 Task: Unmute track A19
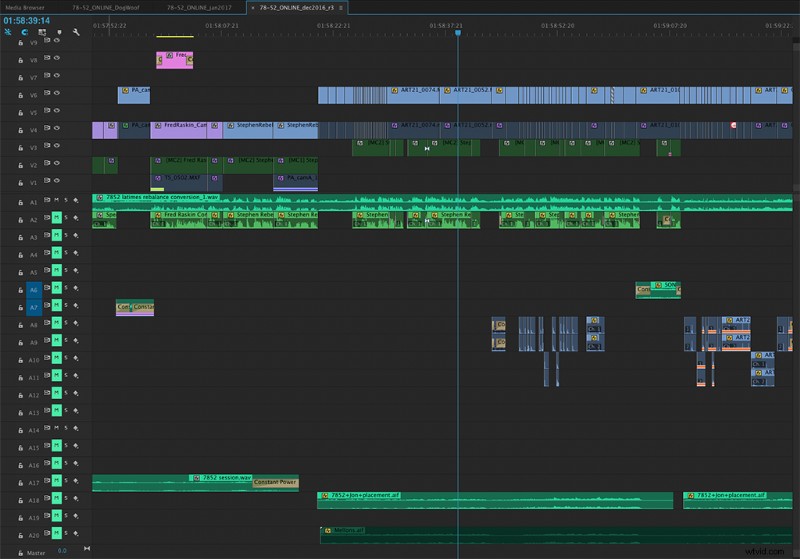click(57, 516)
